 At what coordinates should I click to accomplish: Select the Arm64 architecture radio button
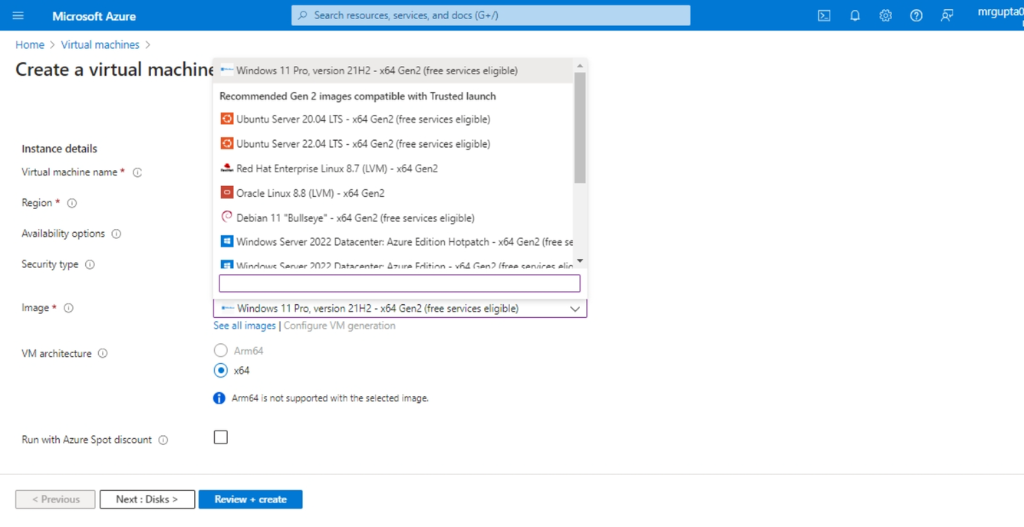click(221, 350)
